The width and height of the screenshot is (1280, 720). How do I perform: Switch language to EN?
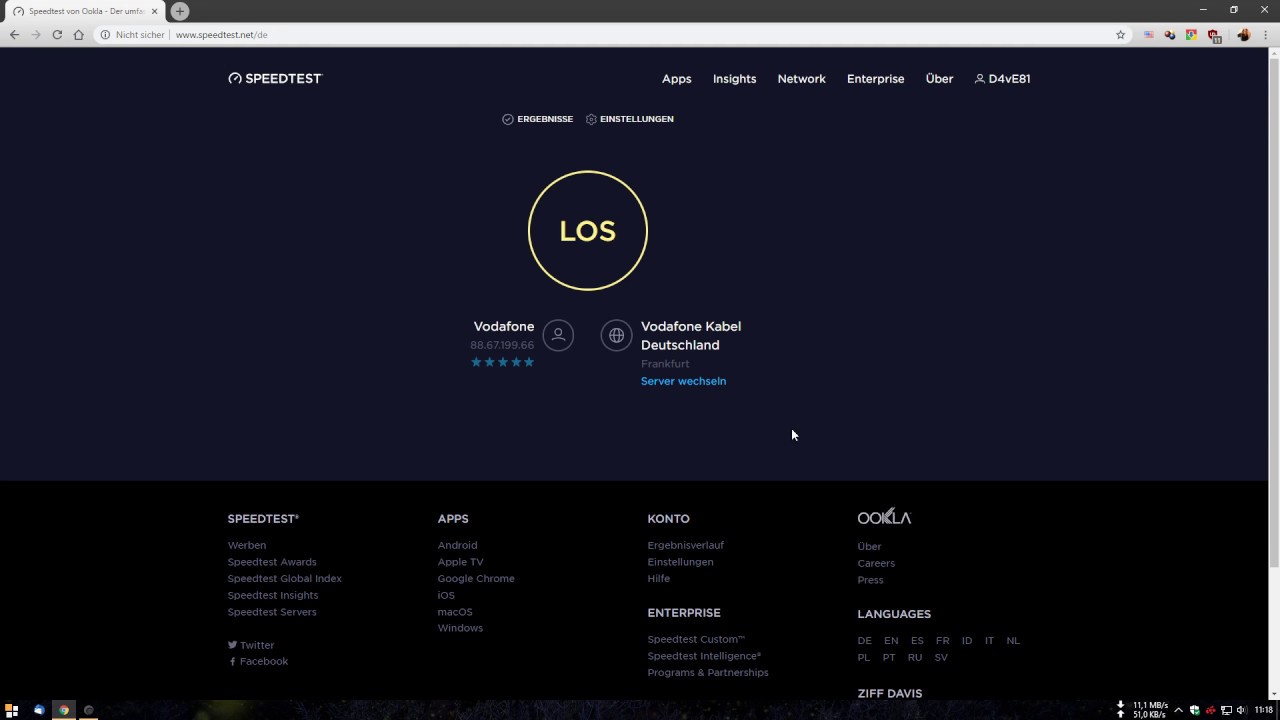[x=891, y=640]
